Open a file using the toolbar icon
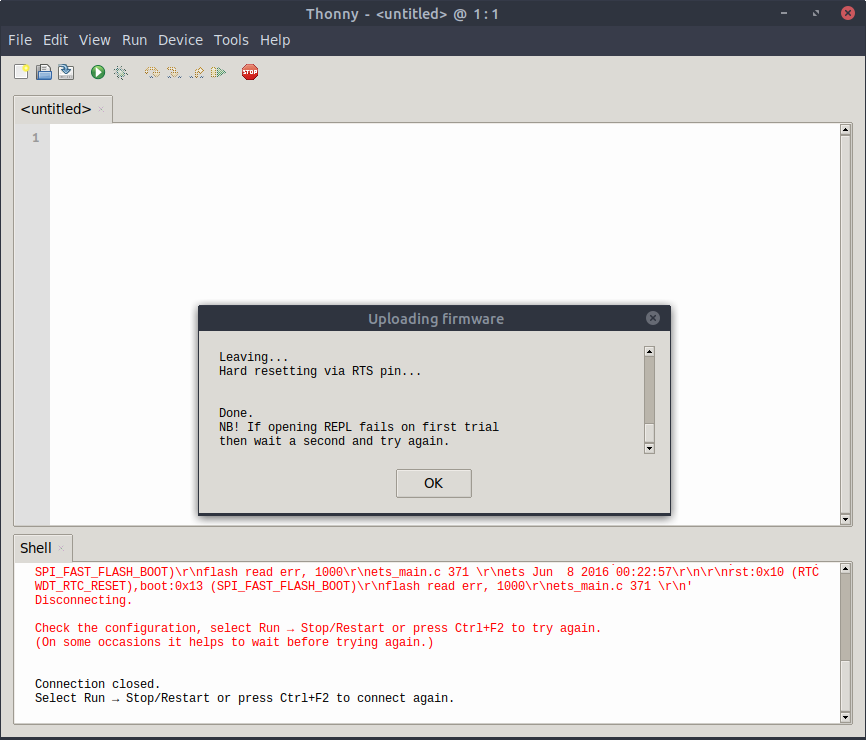 pyautogui.click(x=44, y=72)
